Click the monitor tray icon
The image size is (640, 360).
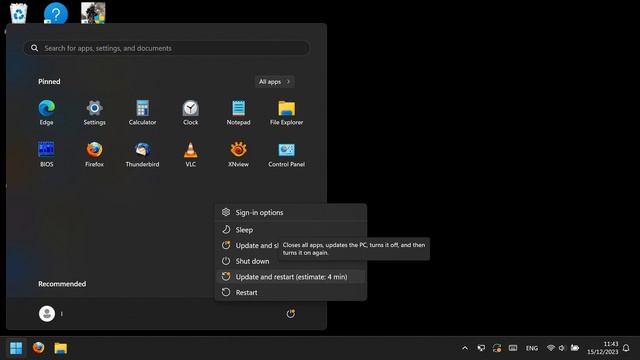(481, 348)
